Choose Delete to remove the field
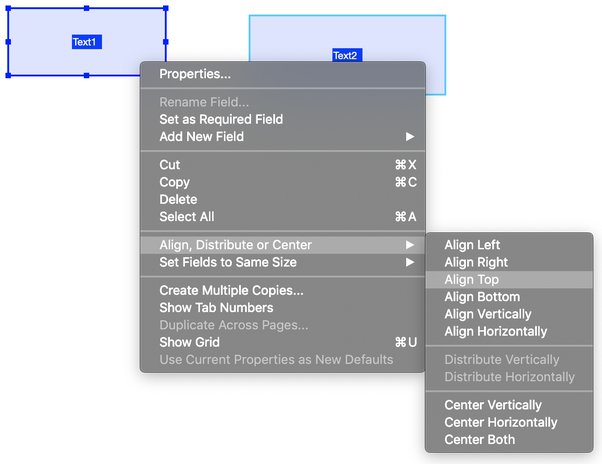 (283, 199)
